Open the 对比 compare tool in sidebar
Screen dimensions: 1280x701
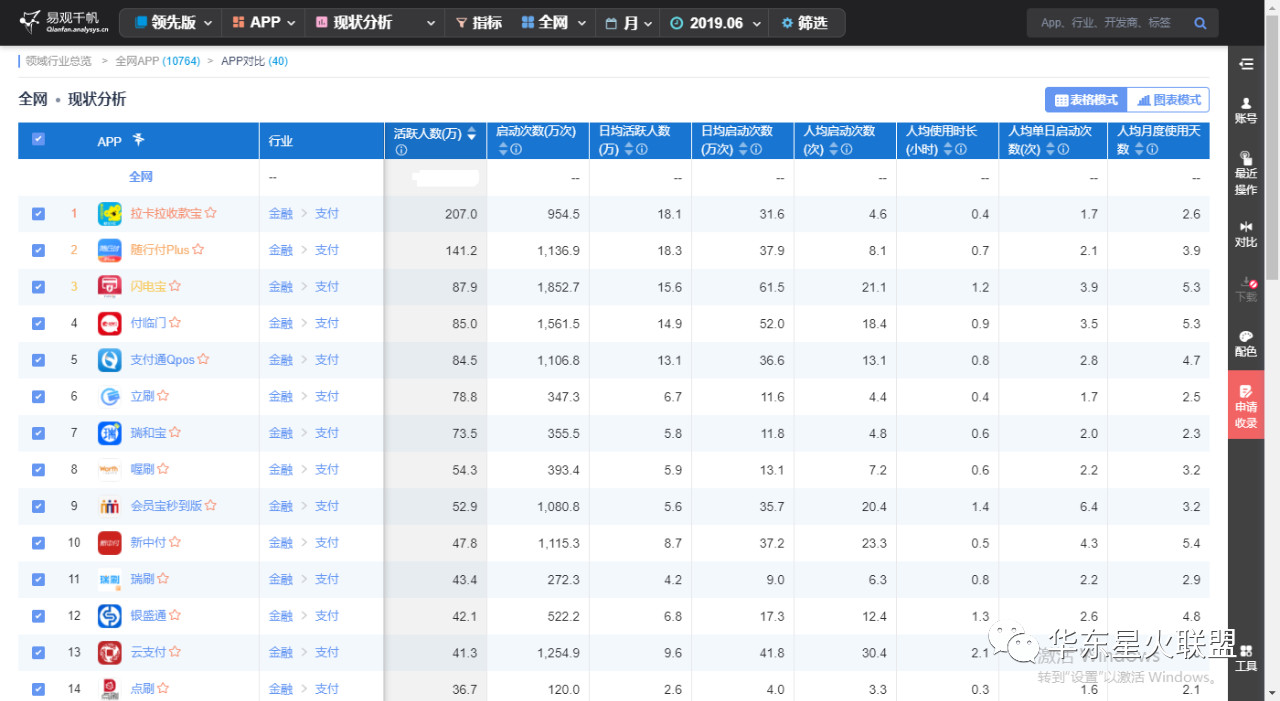pyautogui.click(x=1246, y=234)
